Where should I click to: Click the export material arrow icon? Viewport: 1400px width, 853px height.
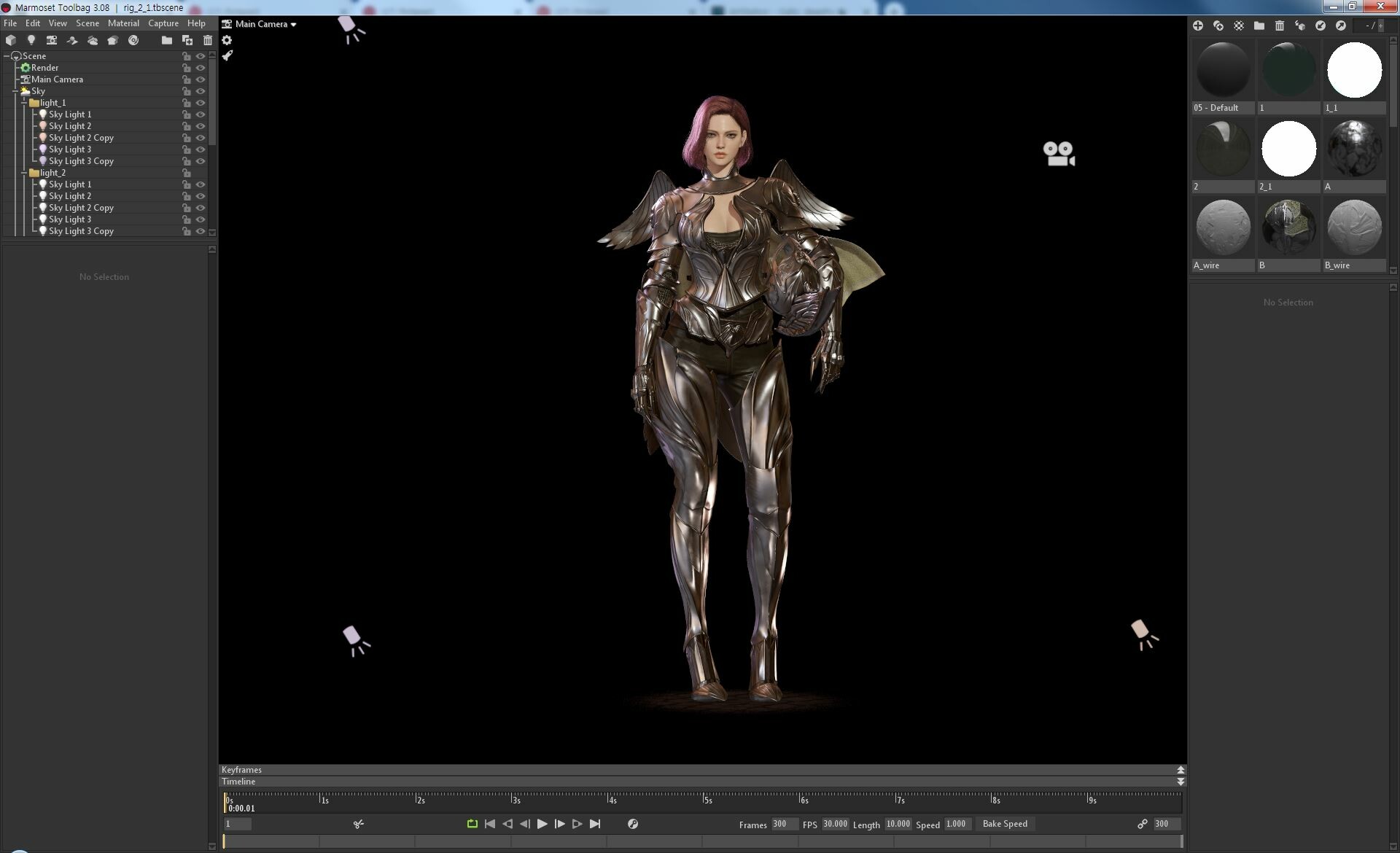pos(1340,26)
